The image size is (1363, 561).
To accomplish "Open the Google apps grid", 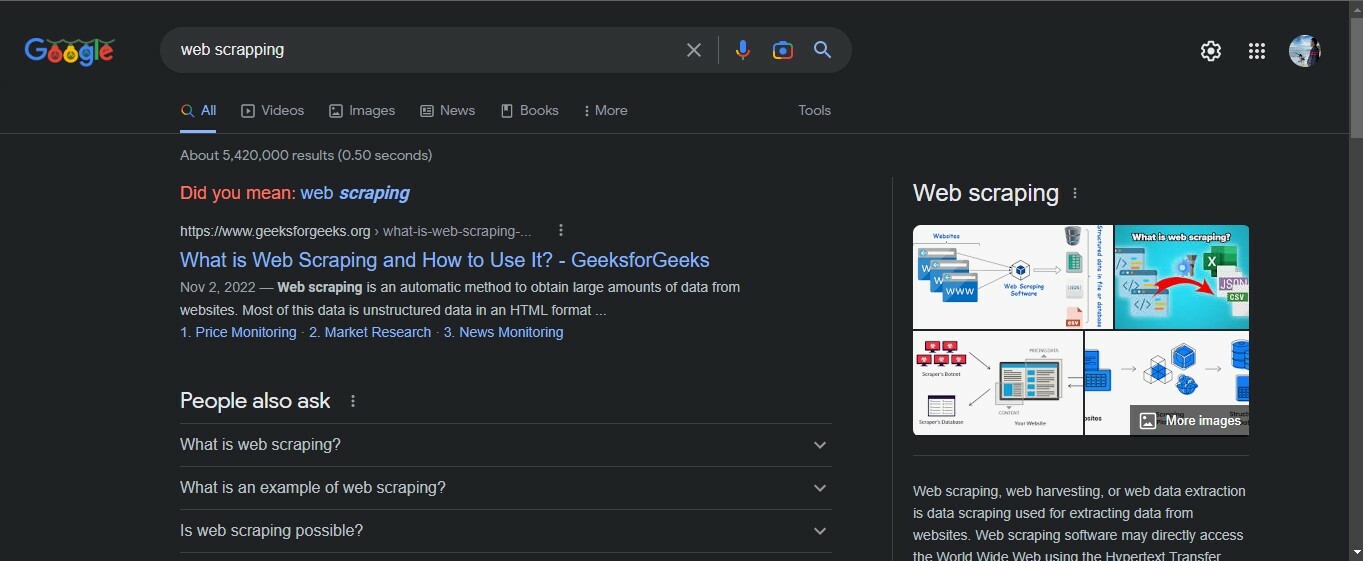I will pos(1257,51).
